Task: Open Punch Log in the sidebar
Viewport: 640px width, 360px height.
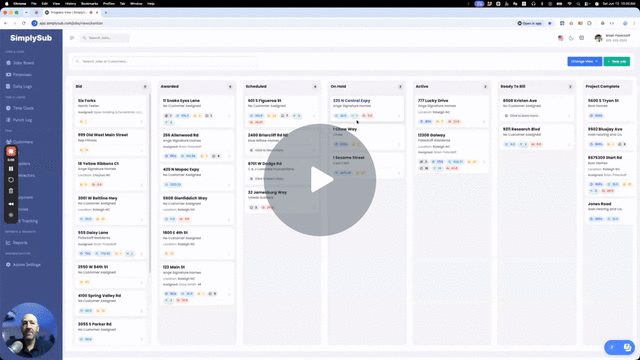Action: (19, 120)
